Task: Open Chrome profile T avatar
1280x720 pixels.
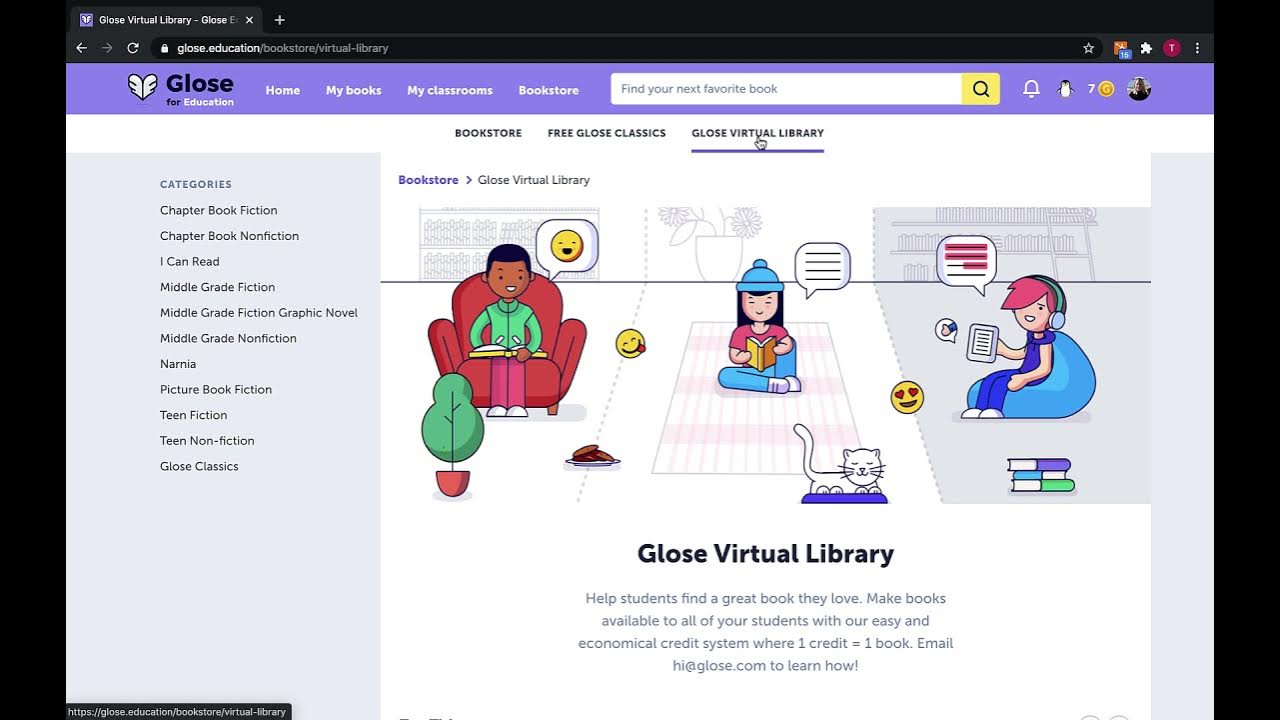Action: (1172, 48)
